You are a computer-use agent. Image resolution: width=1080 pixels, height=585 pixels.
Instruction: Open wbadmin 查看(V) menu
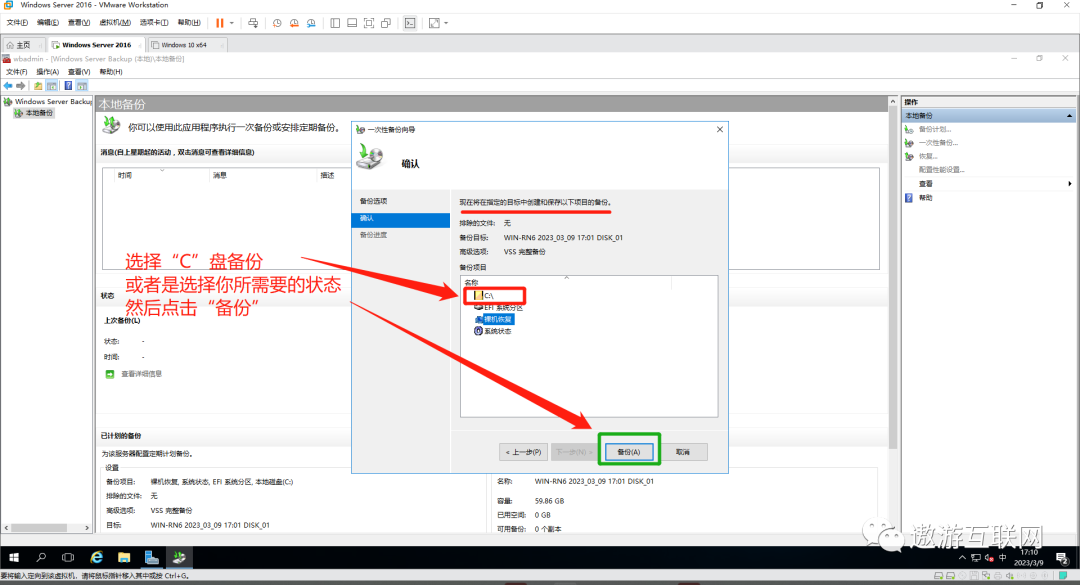79,72
